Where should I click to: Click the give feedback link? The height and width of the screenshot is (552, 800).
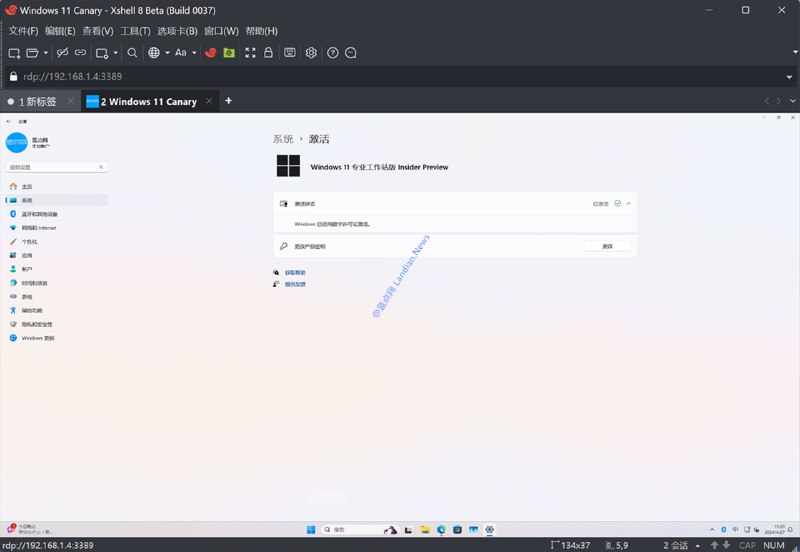[295, 284]
